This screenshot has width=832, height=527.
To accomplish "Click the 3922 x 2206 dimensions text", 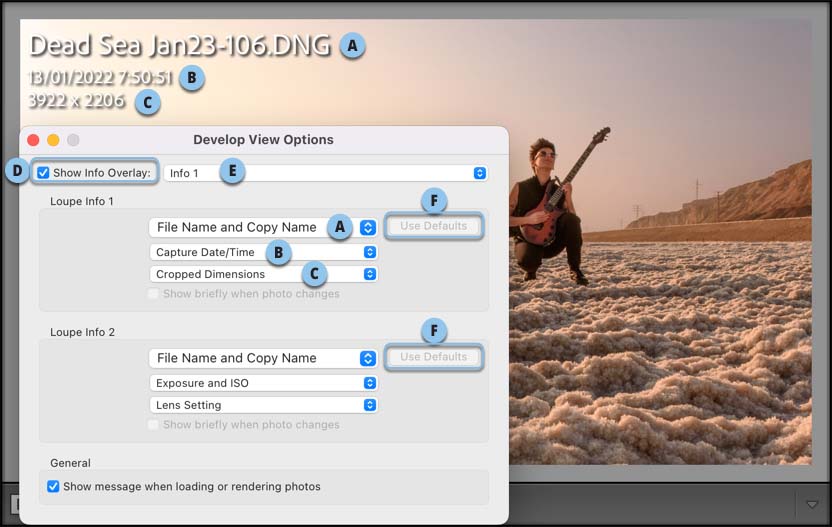I will point(76,101).
